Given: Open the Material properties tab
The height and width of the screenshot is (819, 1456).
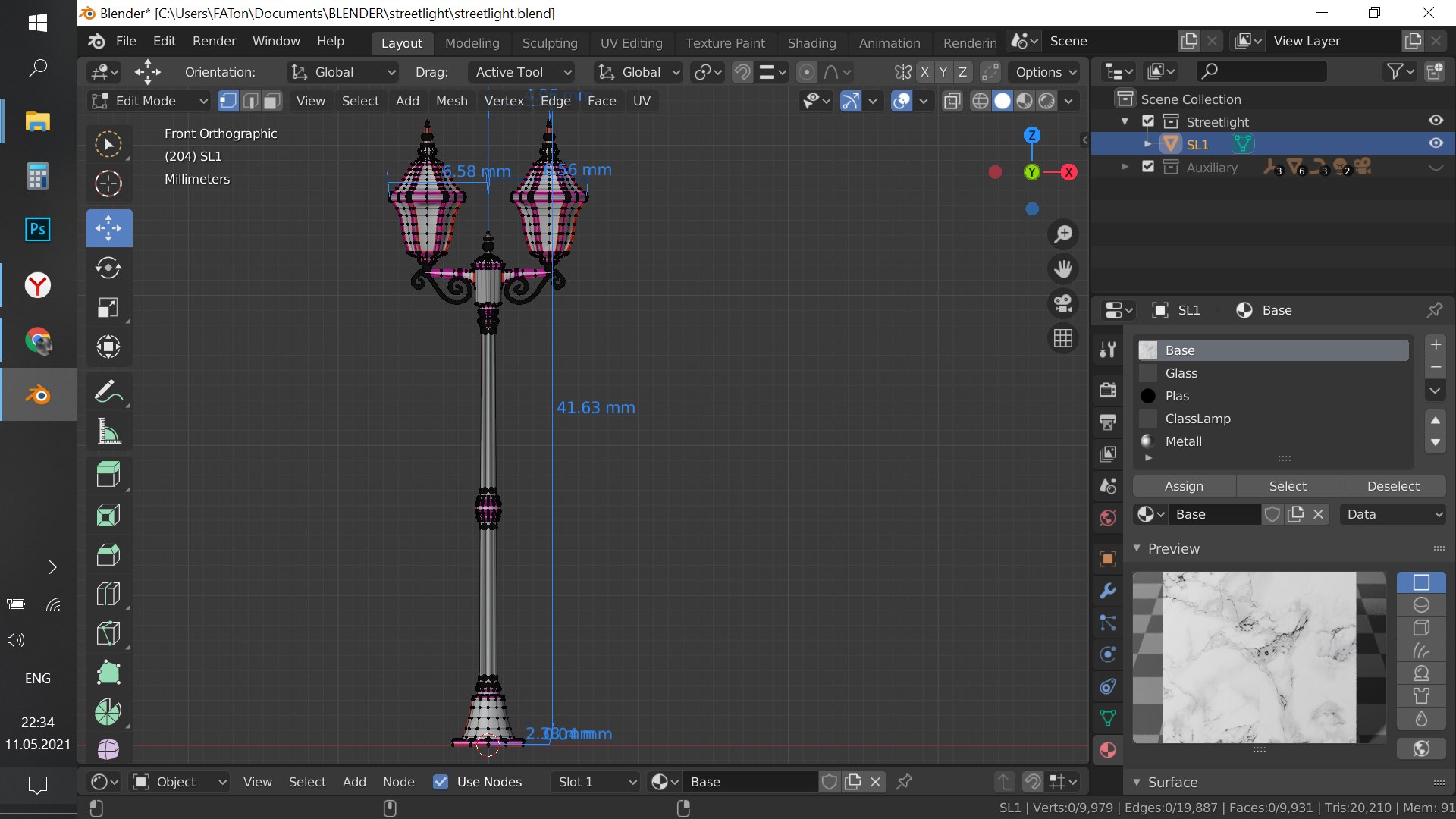Looking at the screenshot, I should click(x=1108, y=750).
